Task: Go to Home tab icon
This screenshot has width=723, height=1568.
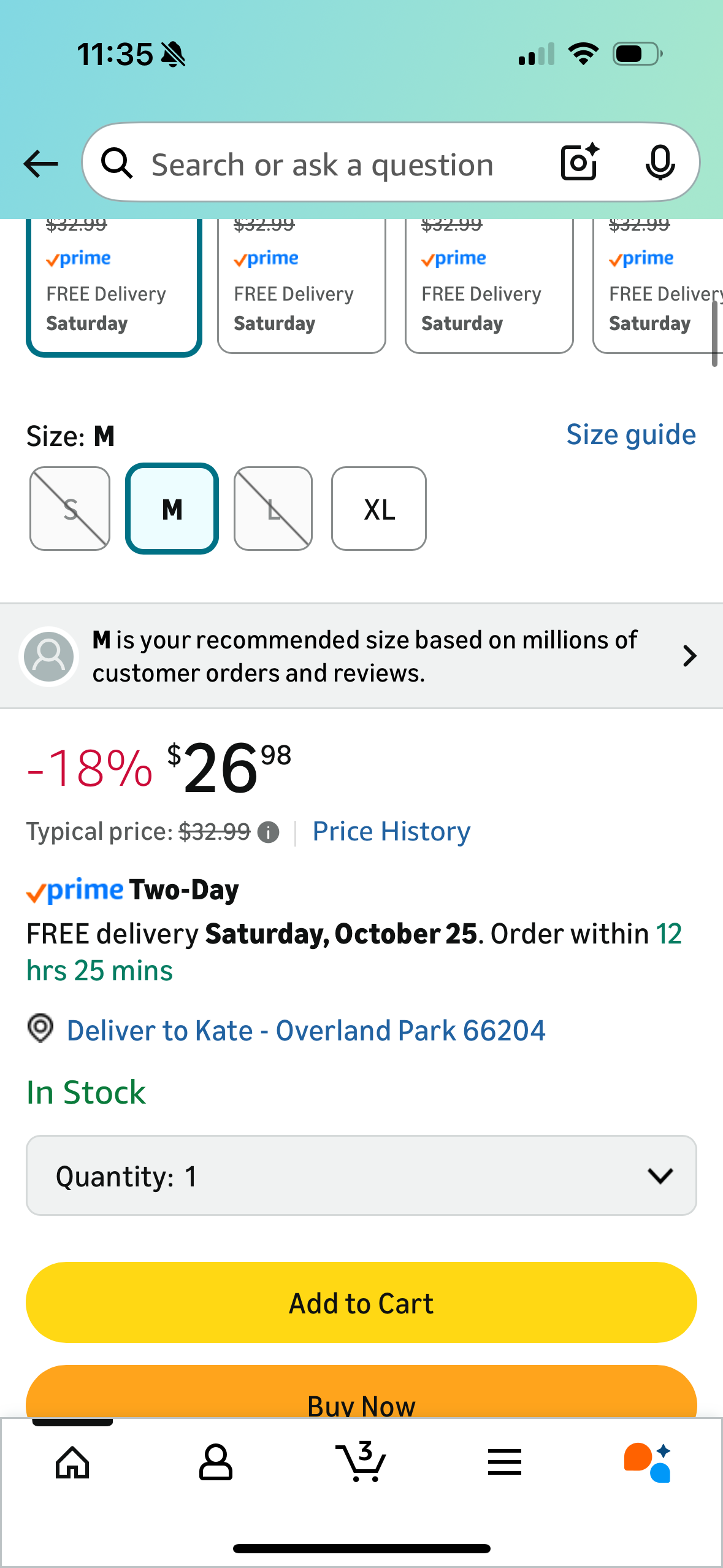Action: tap(72, 1462)
